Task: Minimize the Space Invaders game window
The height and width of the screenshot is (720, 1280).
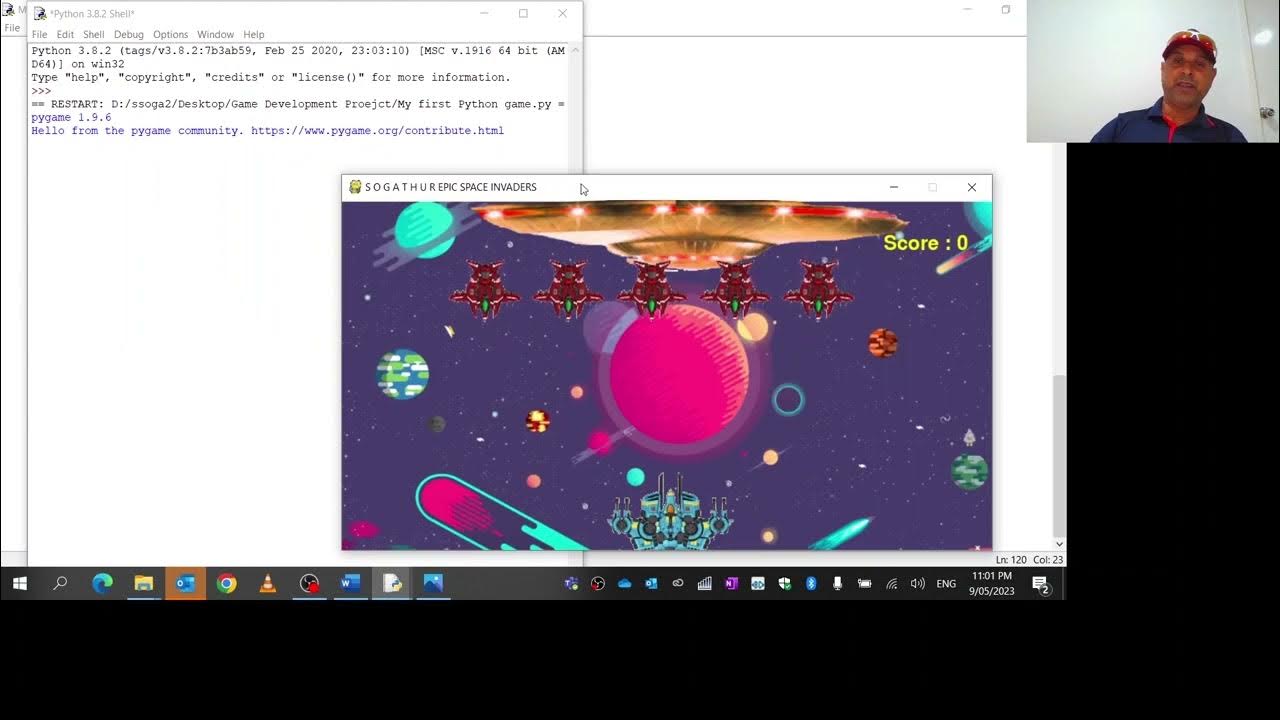Action: click(x=894, y=187)
